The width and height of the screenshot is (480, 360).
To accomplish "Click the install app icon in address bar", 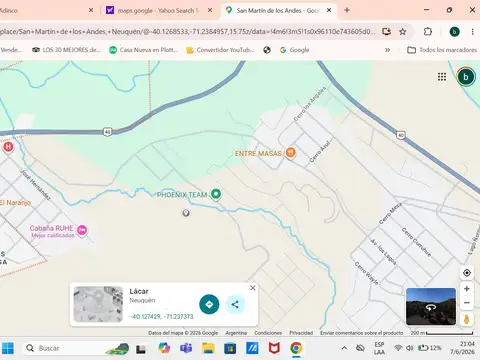I will [387, 32].
